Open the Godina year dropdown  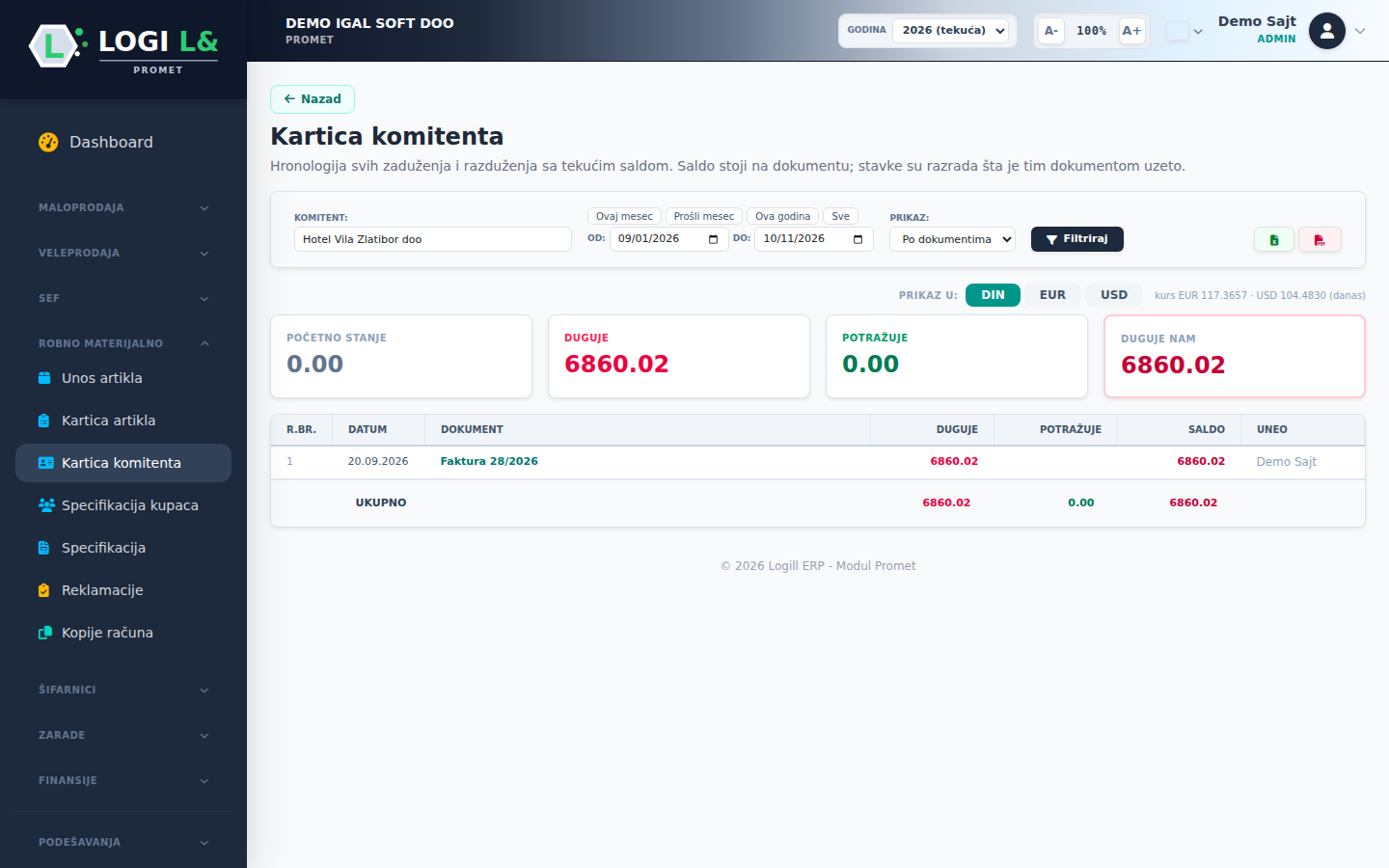pos(951,31)
